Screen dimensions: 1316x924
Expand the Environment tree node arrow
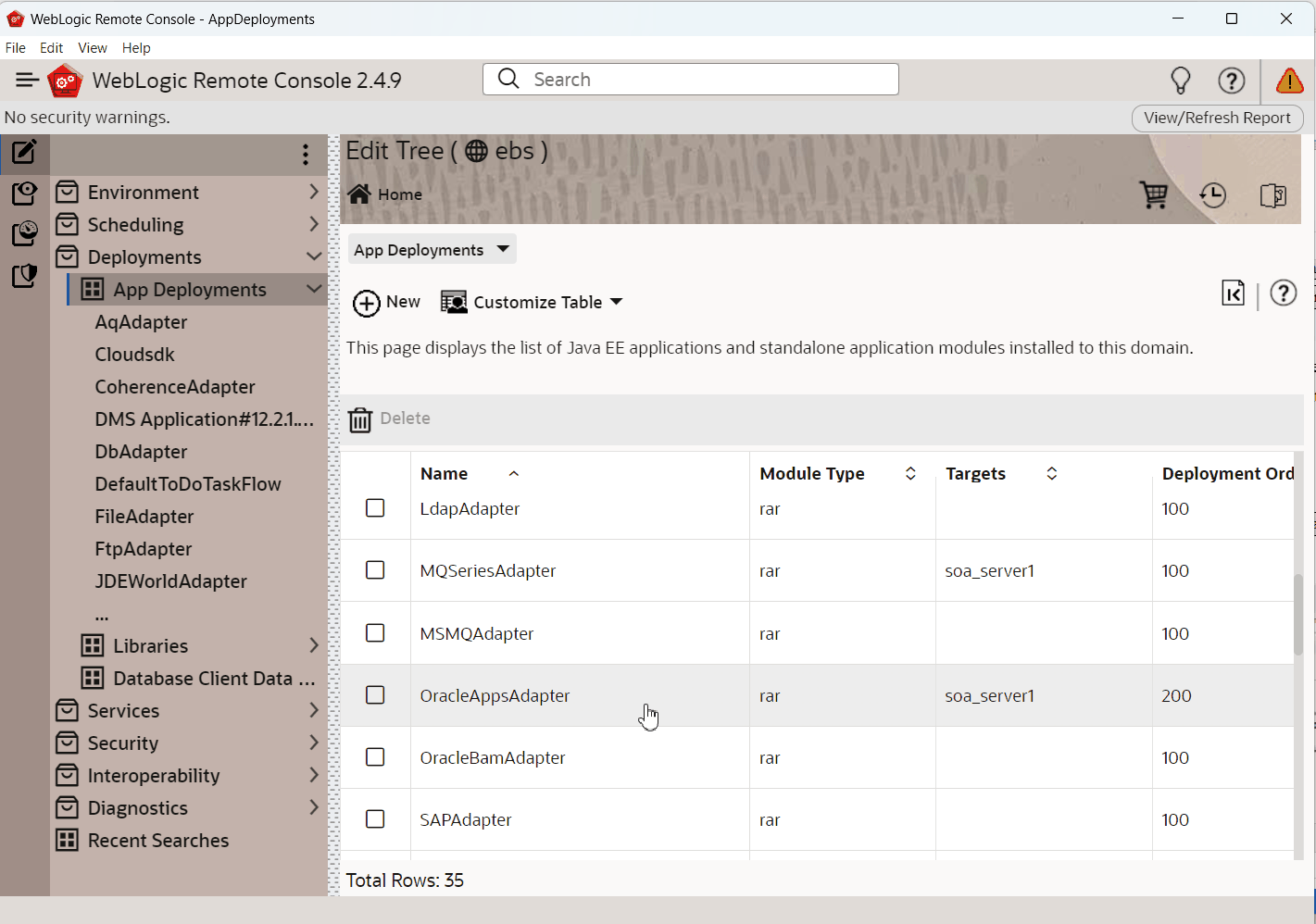tap(314, 192)
